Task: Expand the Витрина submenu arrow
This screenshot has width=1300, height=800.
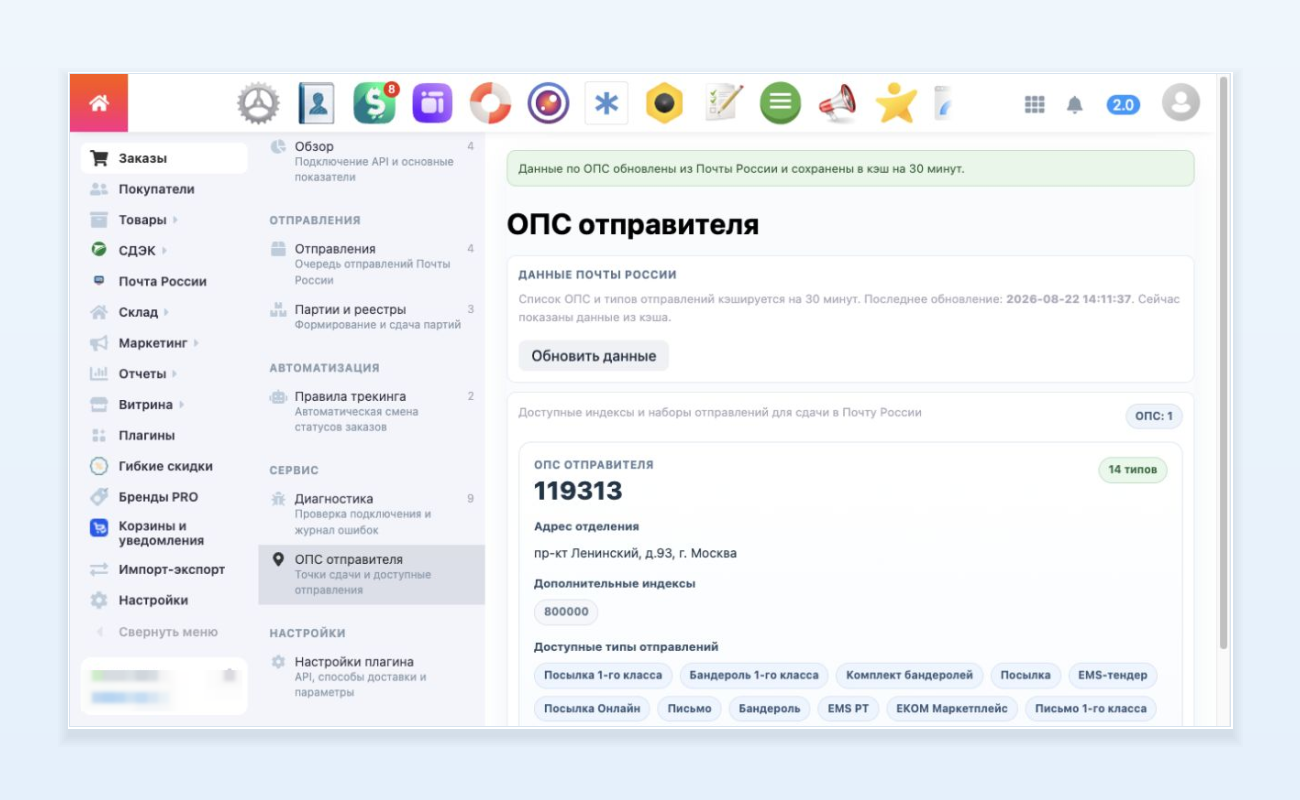Action: pos(181,405)
